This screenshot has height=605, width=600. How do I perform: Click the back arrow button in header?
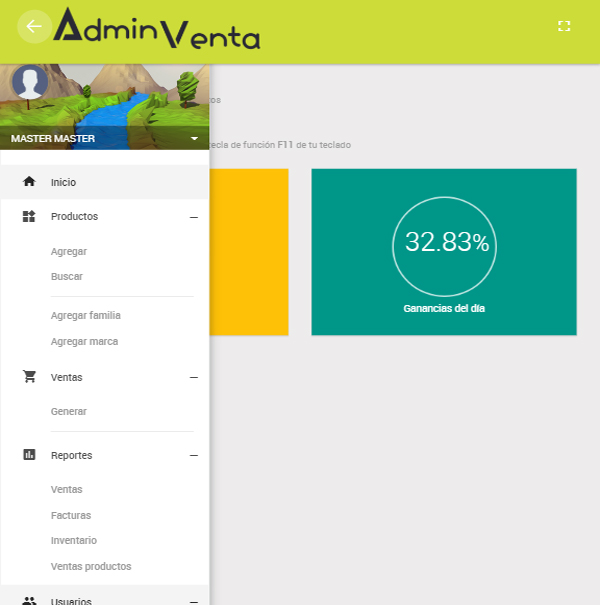(x=34, y=26)
